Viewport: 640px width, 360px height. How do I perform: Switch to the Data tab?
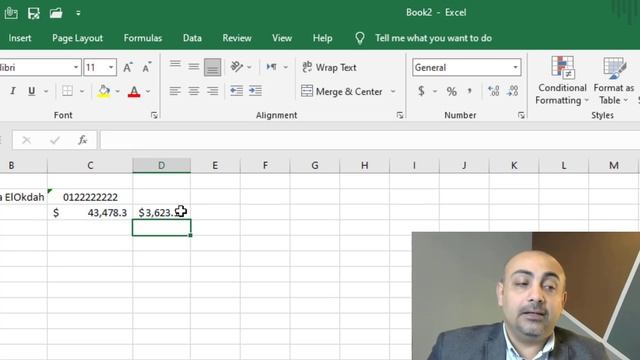pyautogui.click(x=192, y=38)
